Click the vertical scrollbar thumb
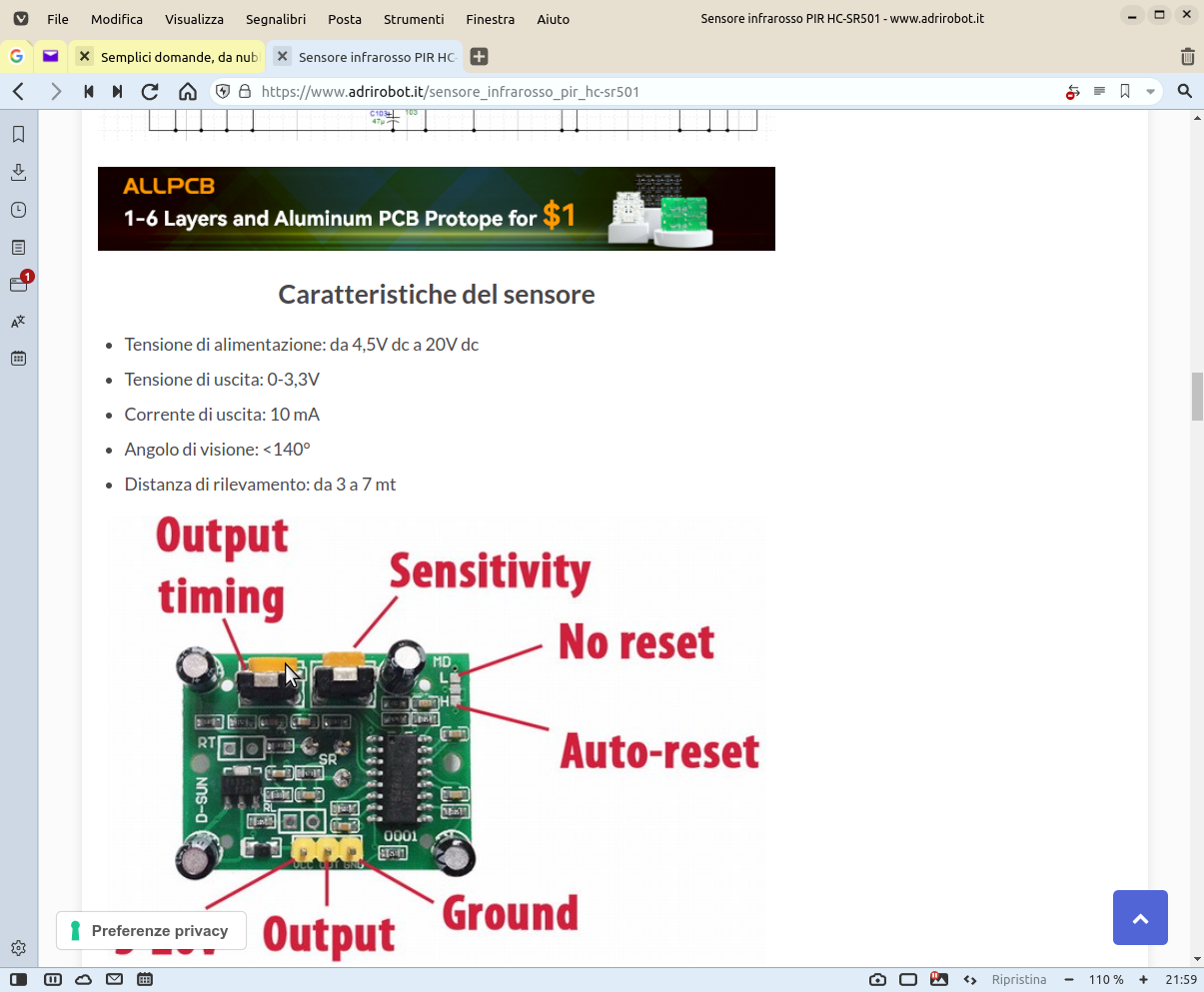1204x992 pixels. pyautogui.click(x=1197, y=397)
